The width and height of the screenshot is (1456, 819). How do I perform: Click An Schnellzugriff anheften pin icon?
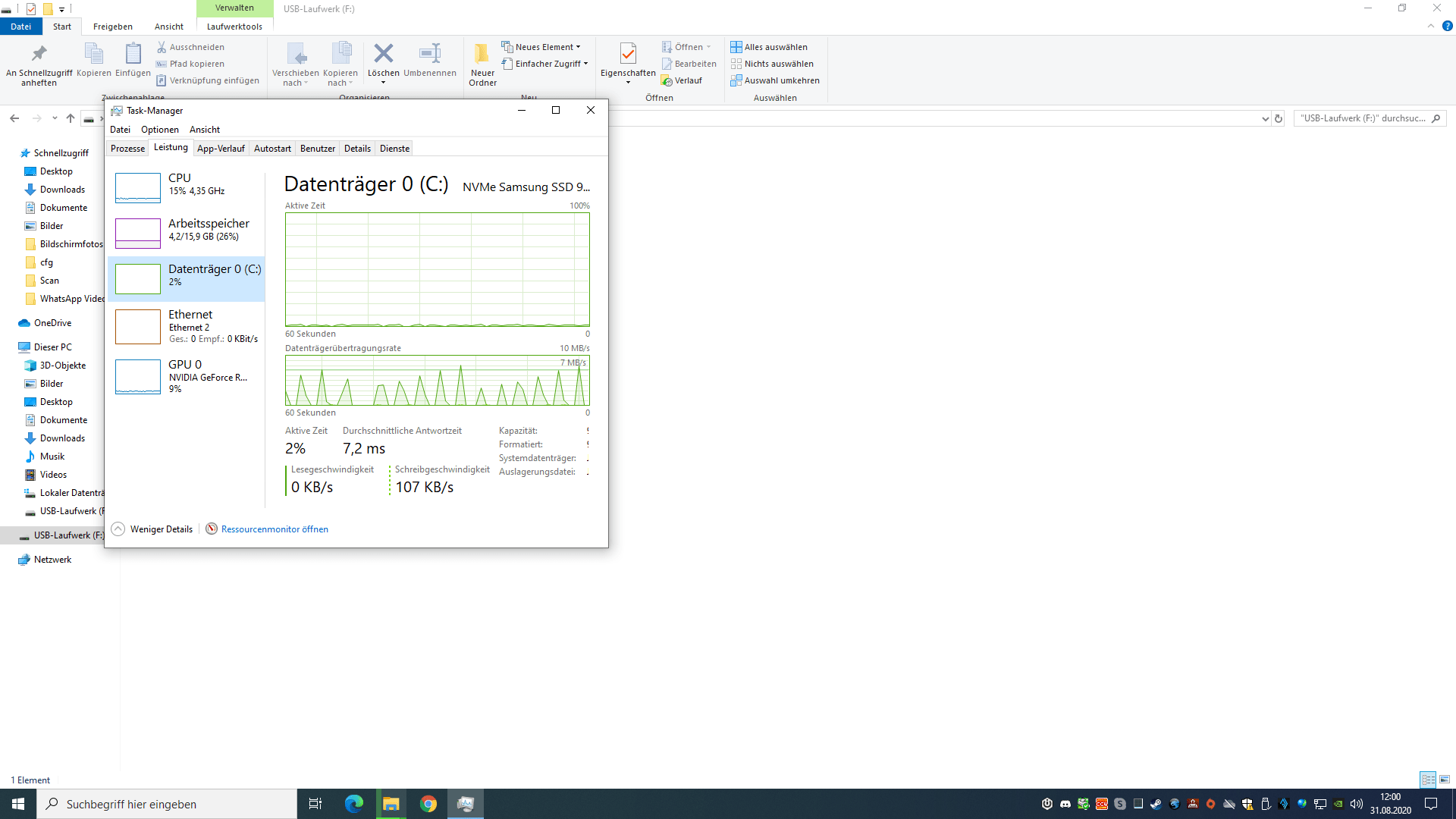[39, 53]
